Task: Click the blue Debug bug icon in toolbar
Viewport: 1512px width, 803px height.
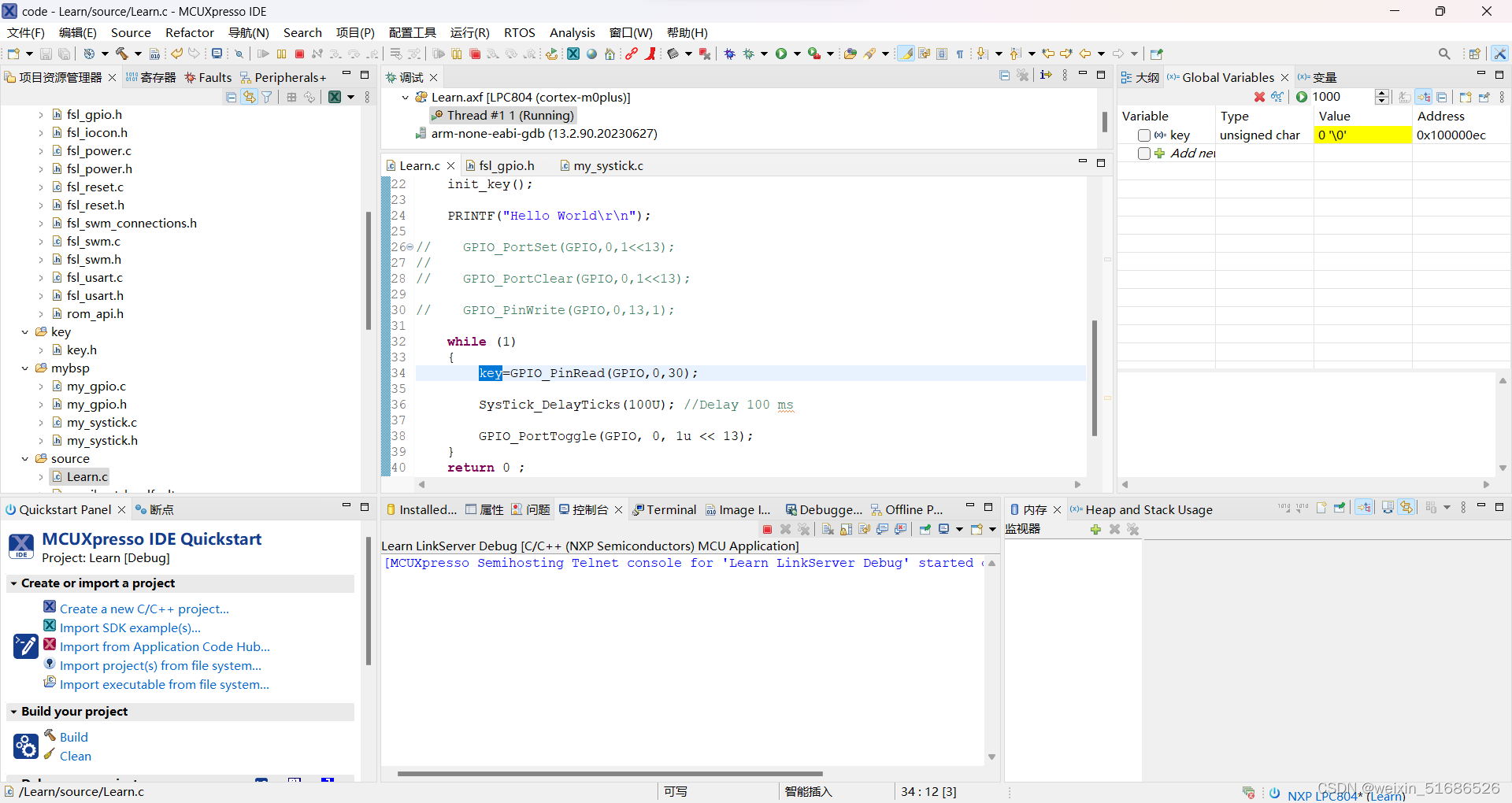Action: tap(729, 54)
